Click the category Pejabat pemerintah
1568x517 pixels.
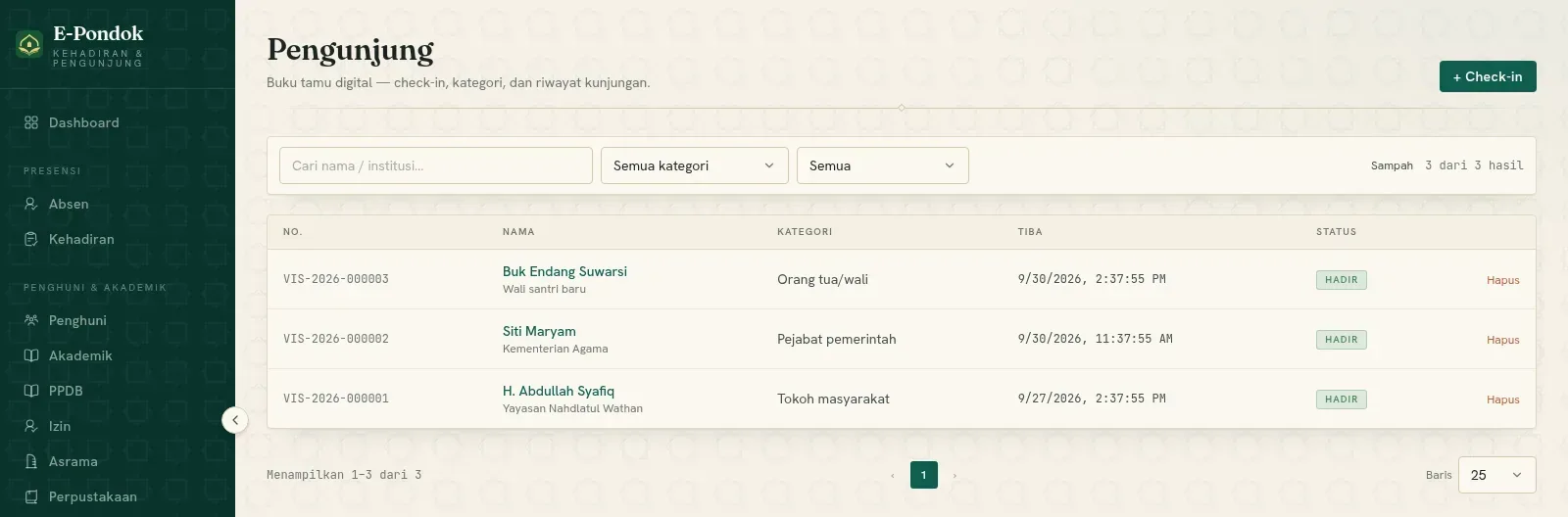pyautogui.click(x=837, y=339)
